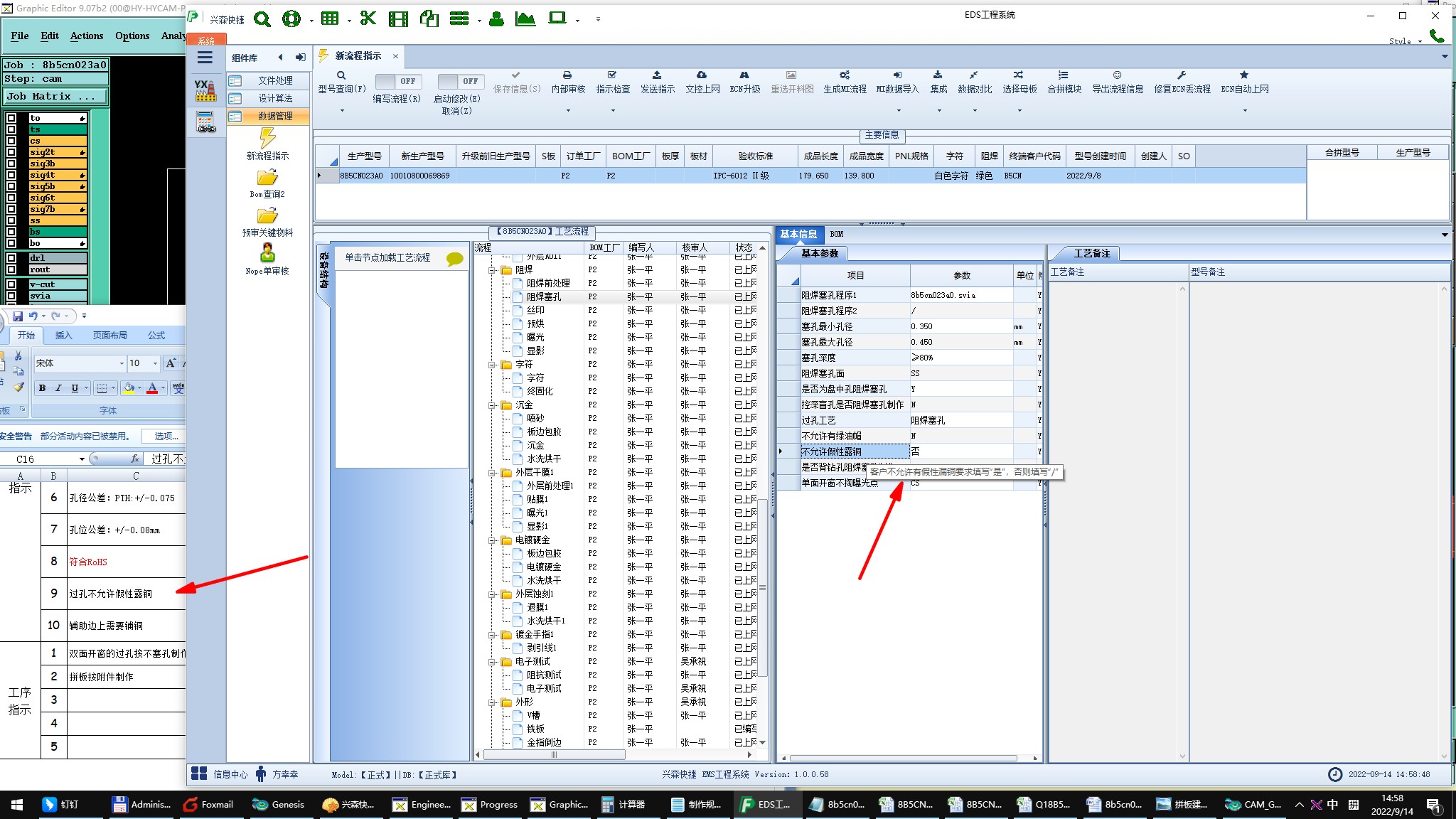Collapse the 阻焊 tree folder

click(x=492, y=270)
